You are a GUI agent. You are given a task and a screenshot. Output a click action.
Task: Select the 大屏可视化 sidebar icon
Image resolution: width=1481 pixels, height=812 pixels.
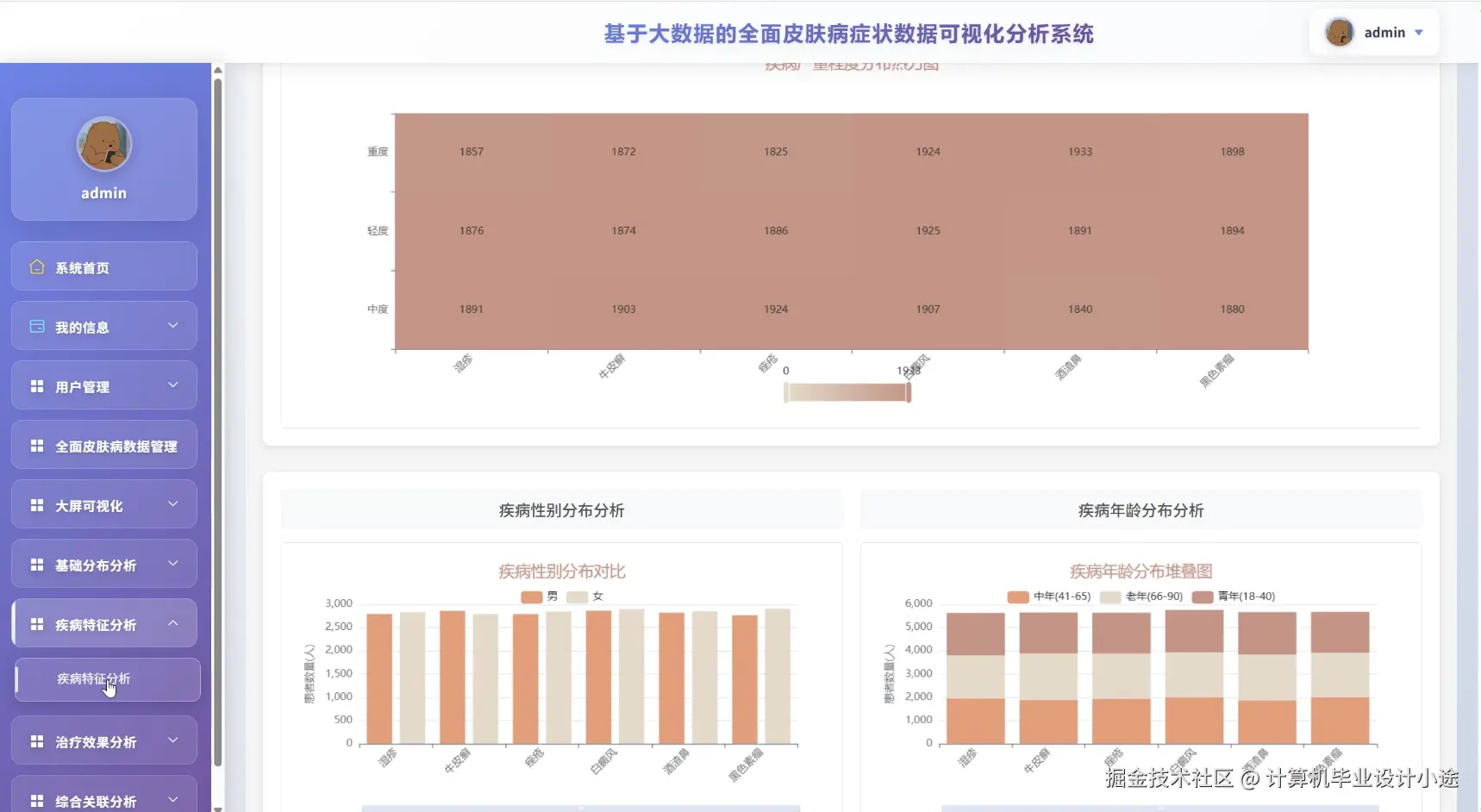(35, 504)
